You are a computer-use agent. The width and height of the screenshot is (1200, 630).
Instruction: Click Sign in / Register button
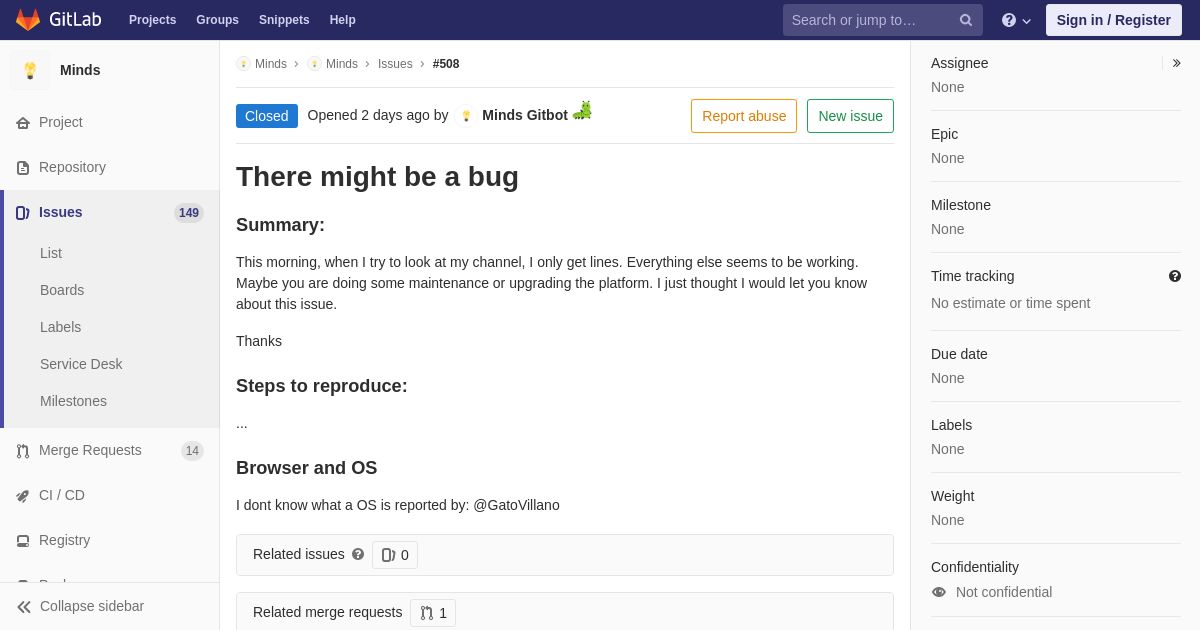1114,20
